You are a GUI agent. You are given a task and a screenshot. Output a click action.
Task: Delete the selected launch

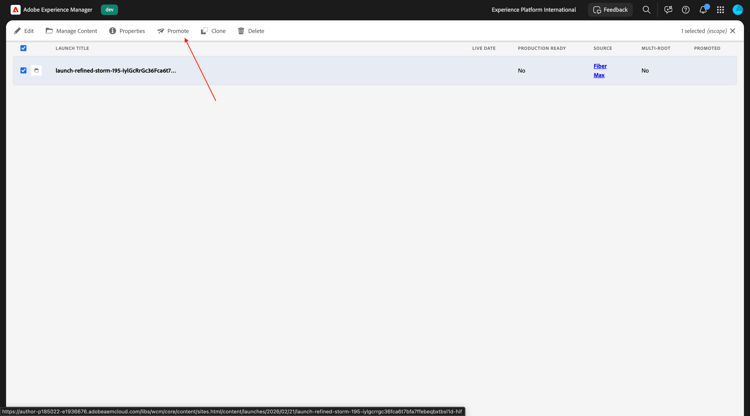[x=251, y=31]
